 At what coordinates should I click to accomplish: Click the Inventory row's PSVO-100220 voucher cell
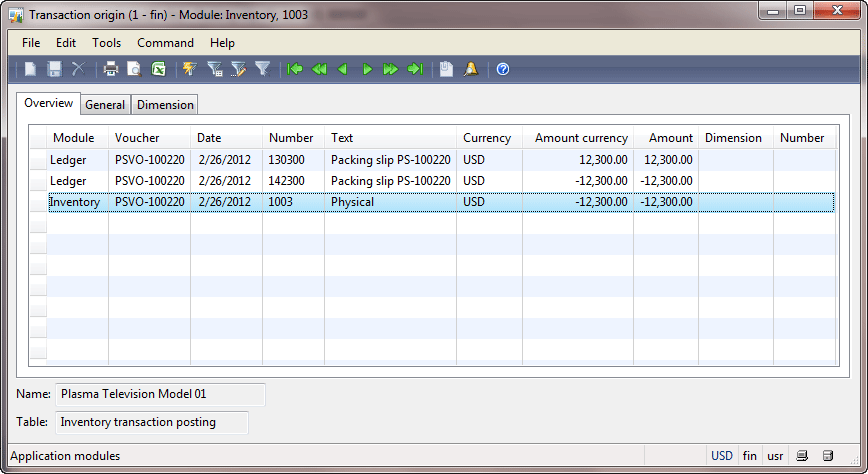[149, 202]
